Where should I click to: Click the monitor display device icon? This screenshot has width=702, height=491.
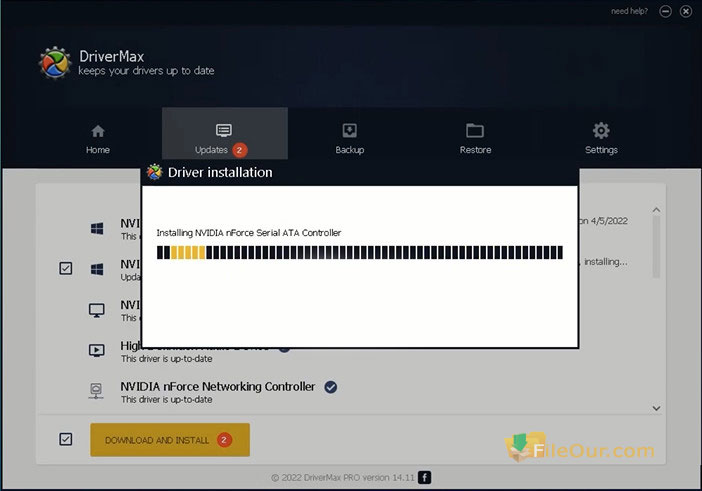[96, 310]
